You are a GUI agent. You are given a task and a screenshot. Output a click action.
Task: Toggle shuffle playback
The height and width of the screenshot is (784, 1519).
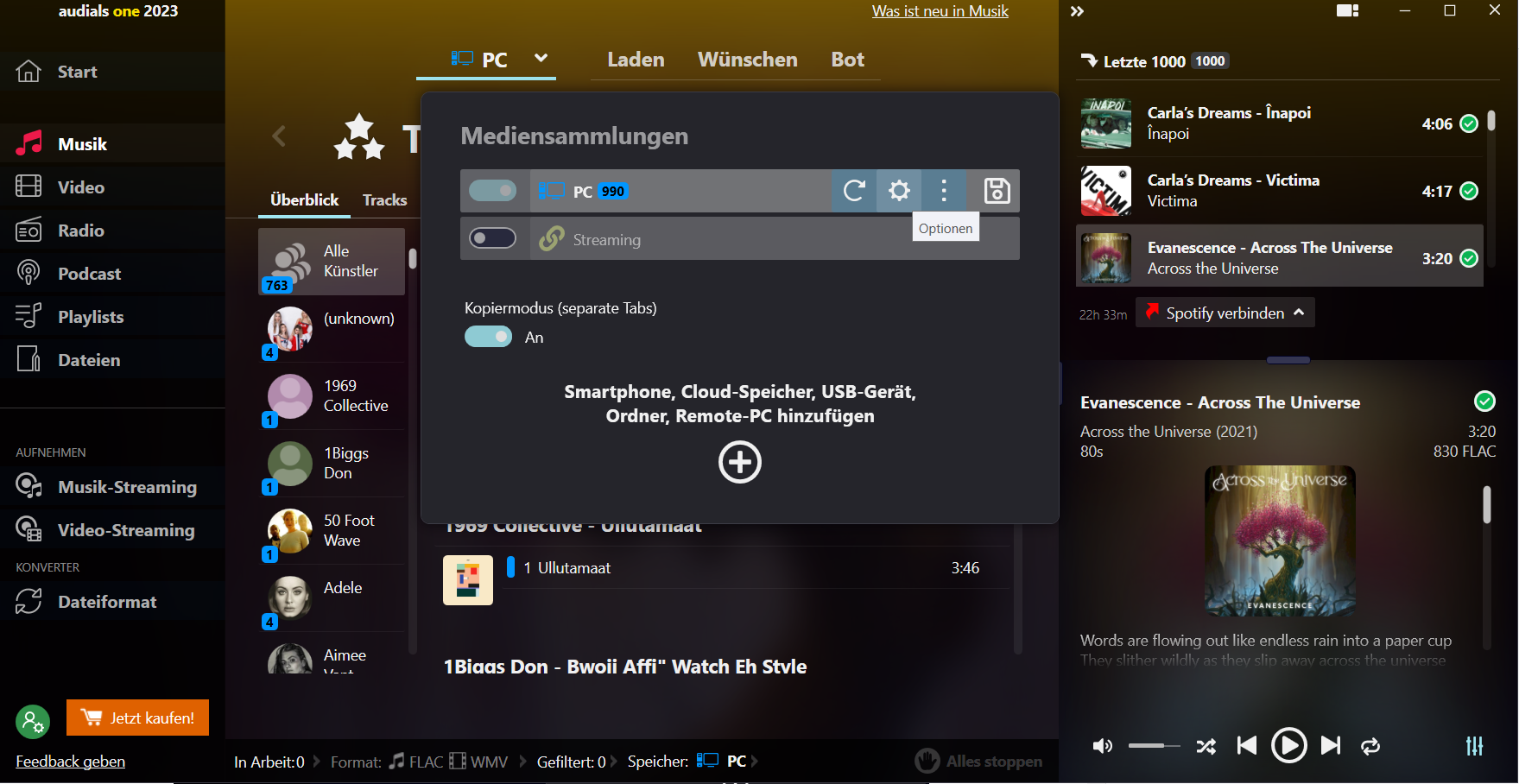[1206, 746]
